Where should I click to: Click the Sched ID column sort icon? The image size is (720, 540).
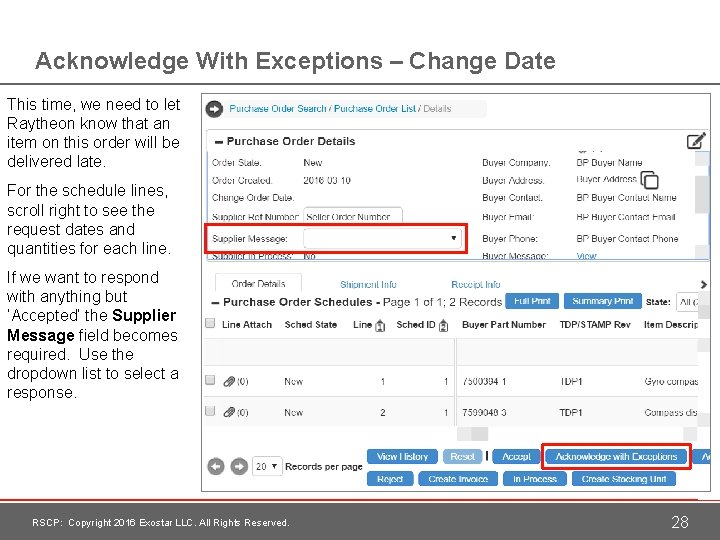(443, 326)
